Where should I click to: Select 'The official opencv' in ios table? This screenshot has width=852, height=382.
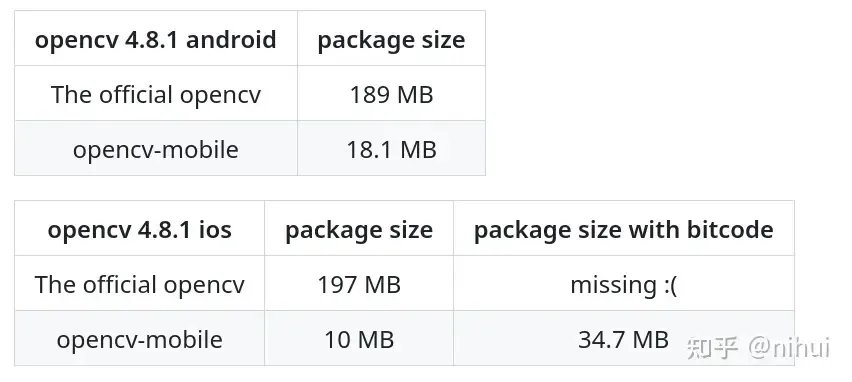point(140,284)
